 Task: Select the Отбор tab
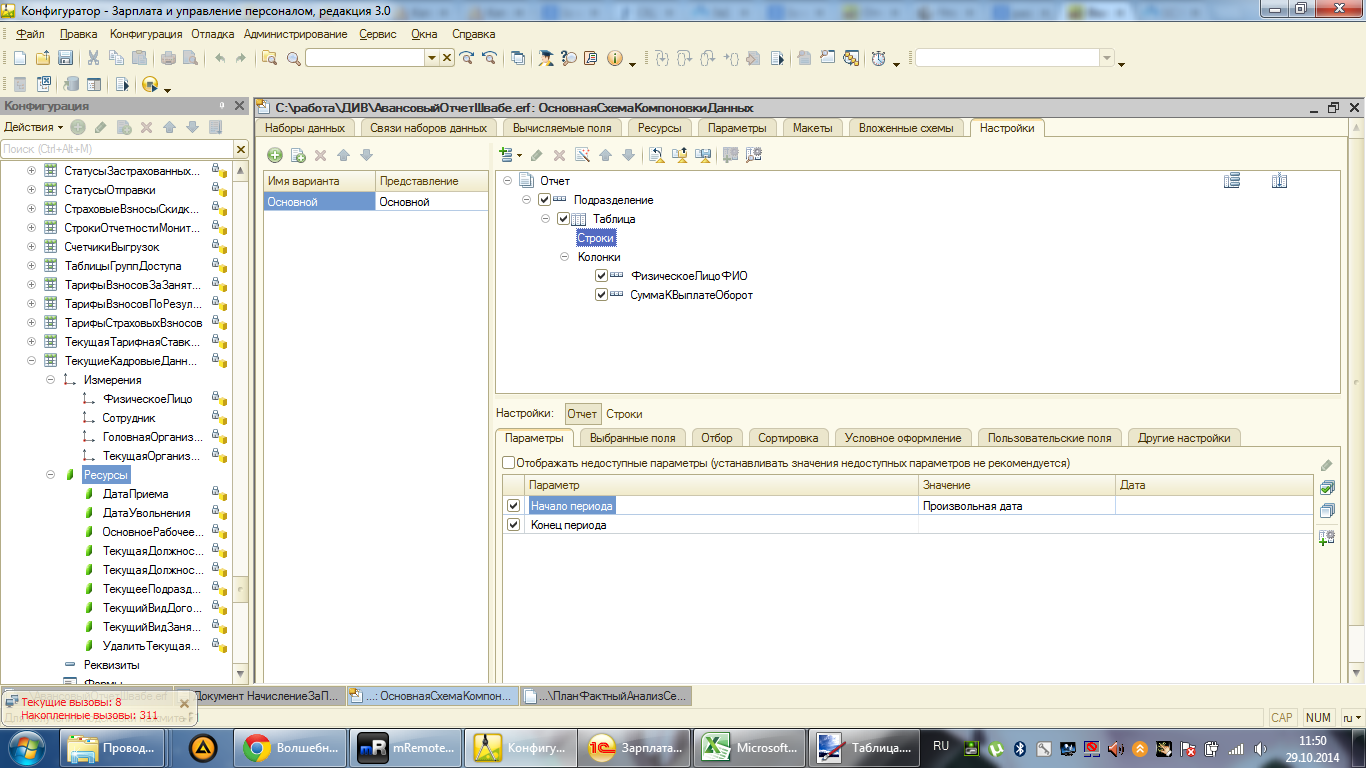click(x=716, y=438)
